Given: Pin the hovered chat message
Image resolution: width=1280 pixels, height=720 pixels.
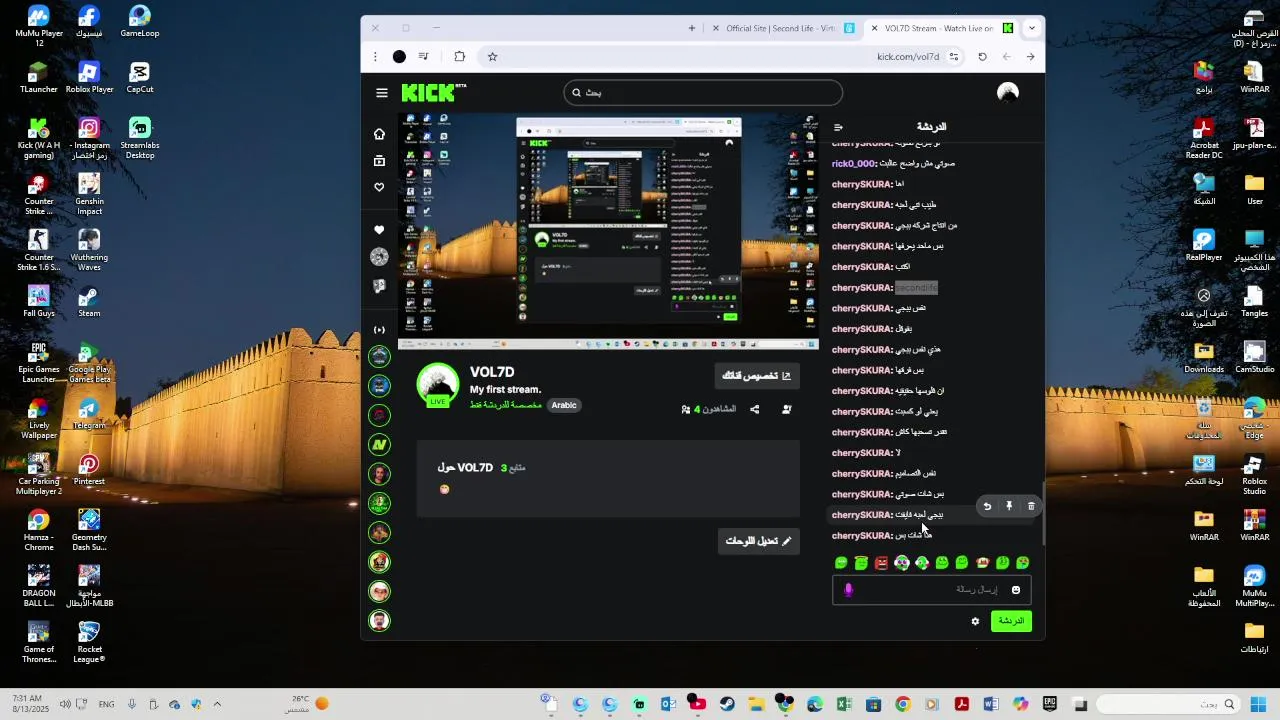Looking at the screenshot, I should [x=1009, y=506].
